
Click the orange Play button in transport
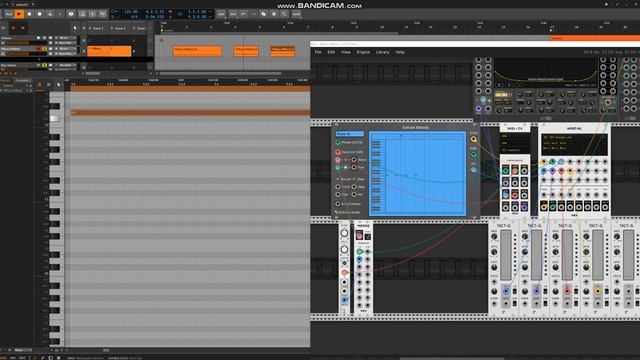19,14
